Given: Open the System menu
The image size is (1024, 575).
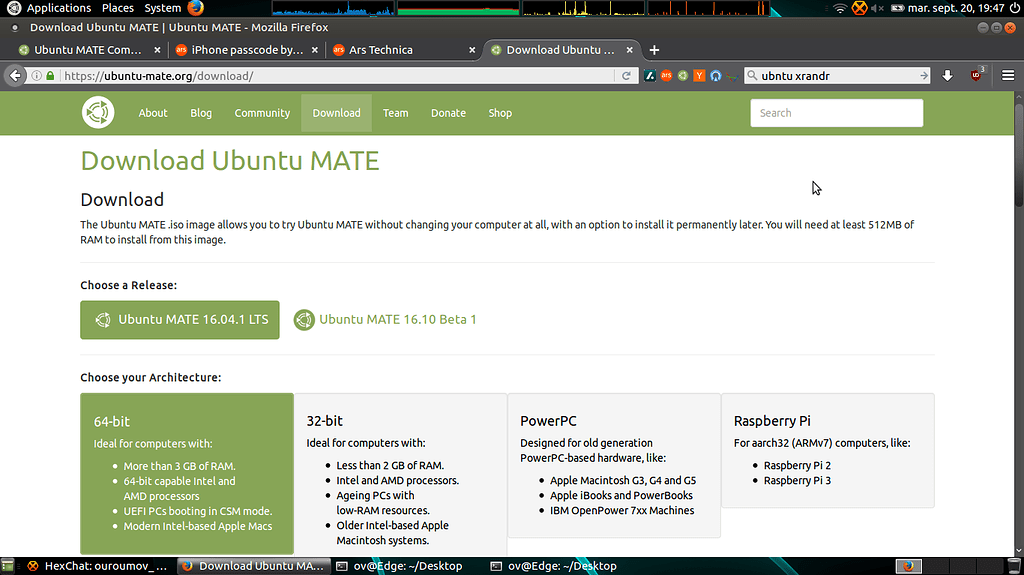Looking at the screenshot, I should tap(163, 8).
